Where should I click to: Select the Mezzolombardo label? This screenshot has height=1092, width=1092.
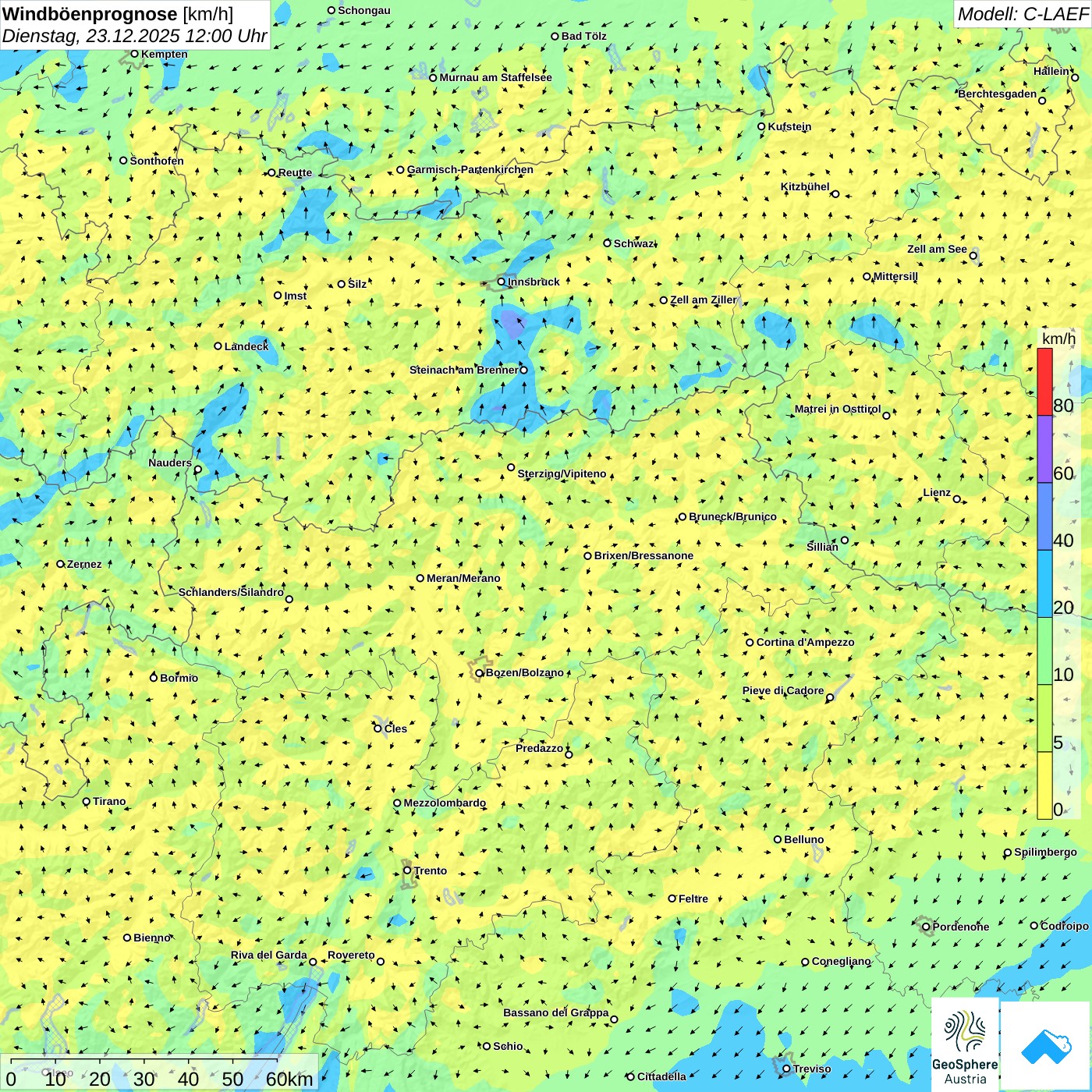point(445,803)
